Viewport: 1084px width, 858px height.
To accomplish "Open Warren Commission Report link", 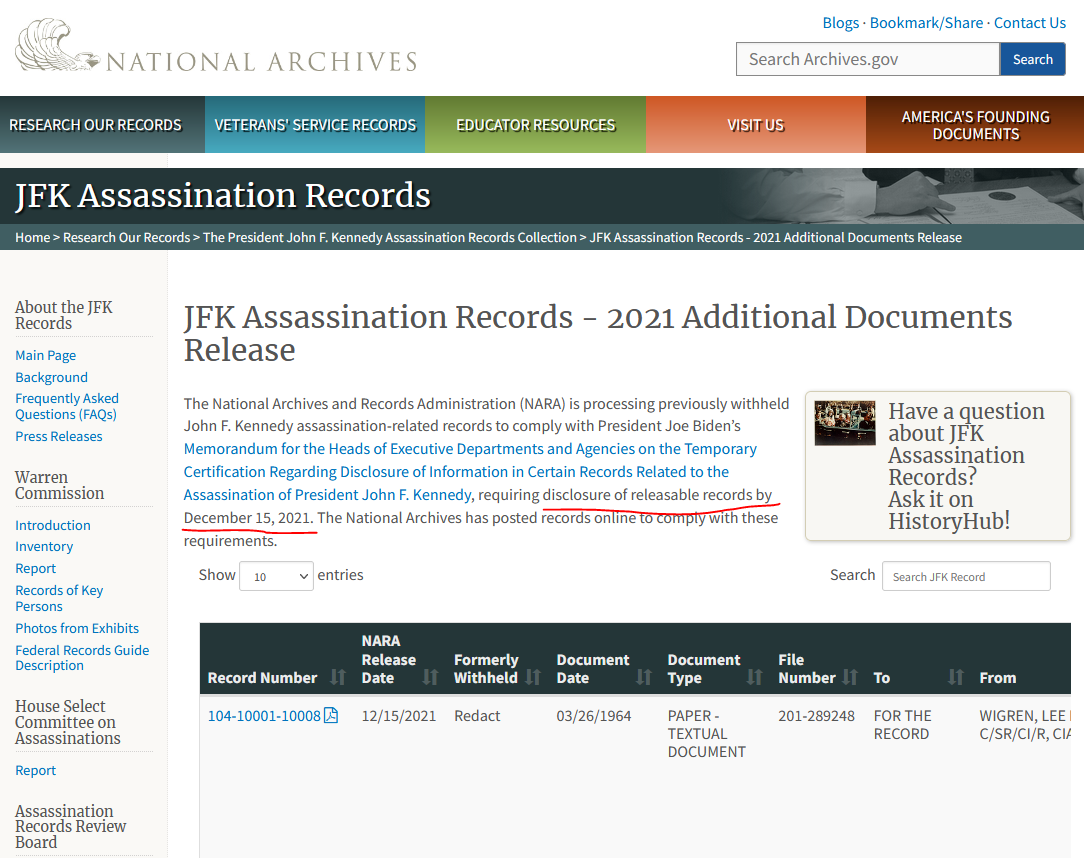I will pos(35,568).
